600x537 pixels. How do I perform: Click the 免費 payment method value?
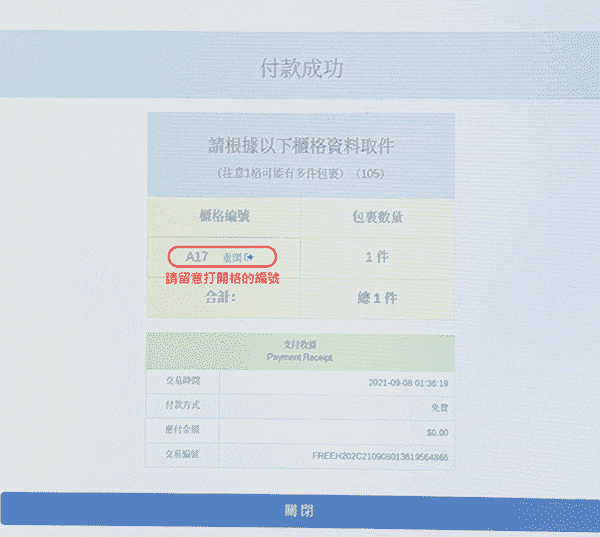[x=440, y=408]
